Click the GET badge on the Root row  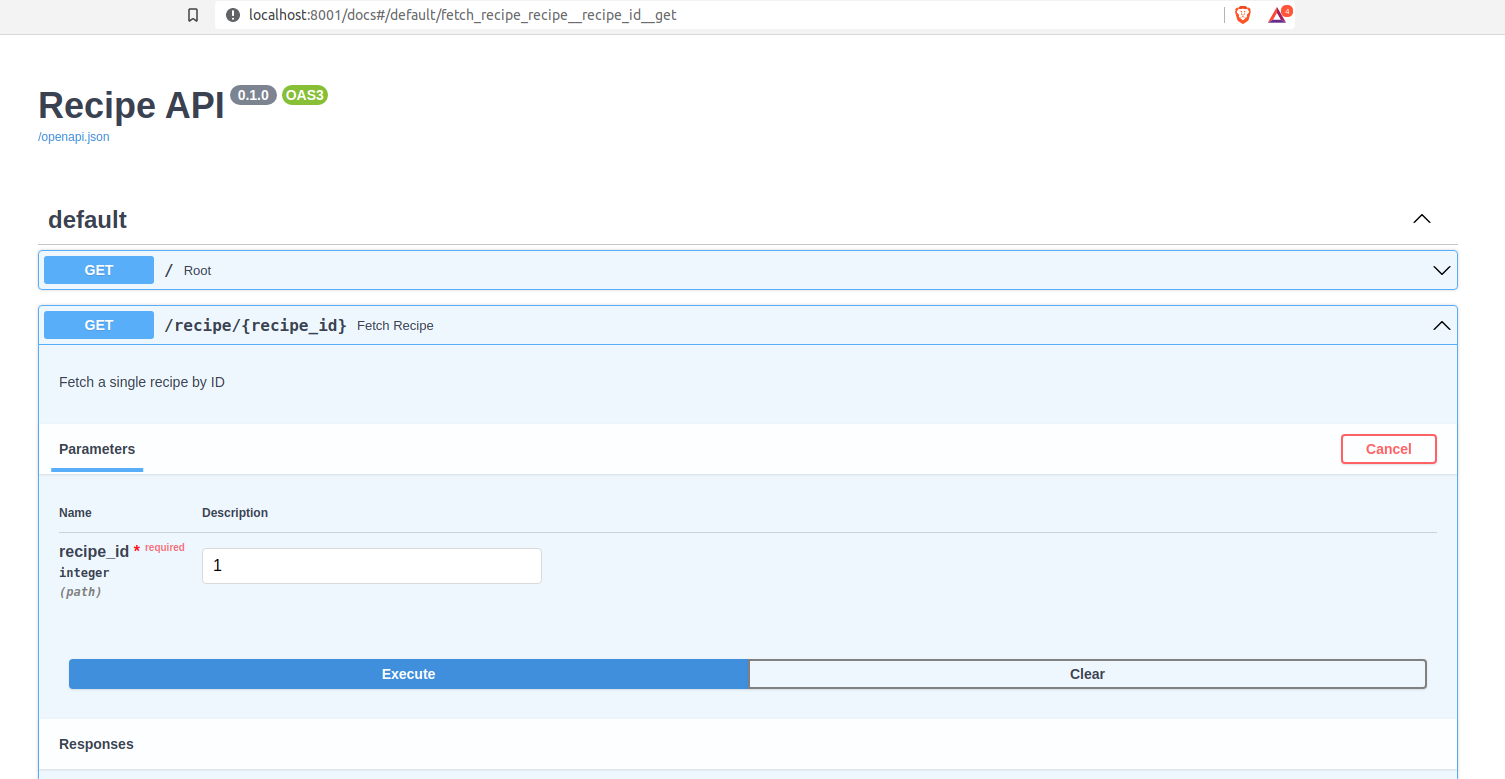(99, 270)
